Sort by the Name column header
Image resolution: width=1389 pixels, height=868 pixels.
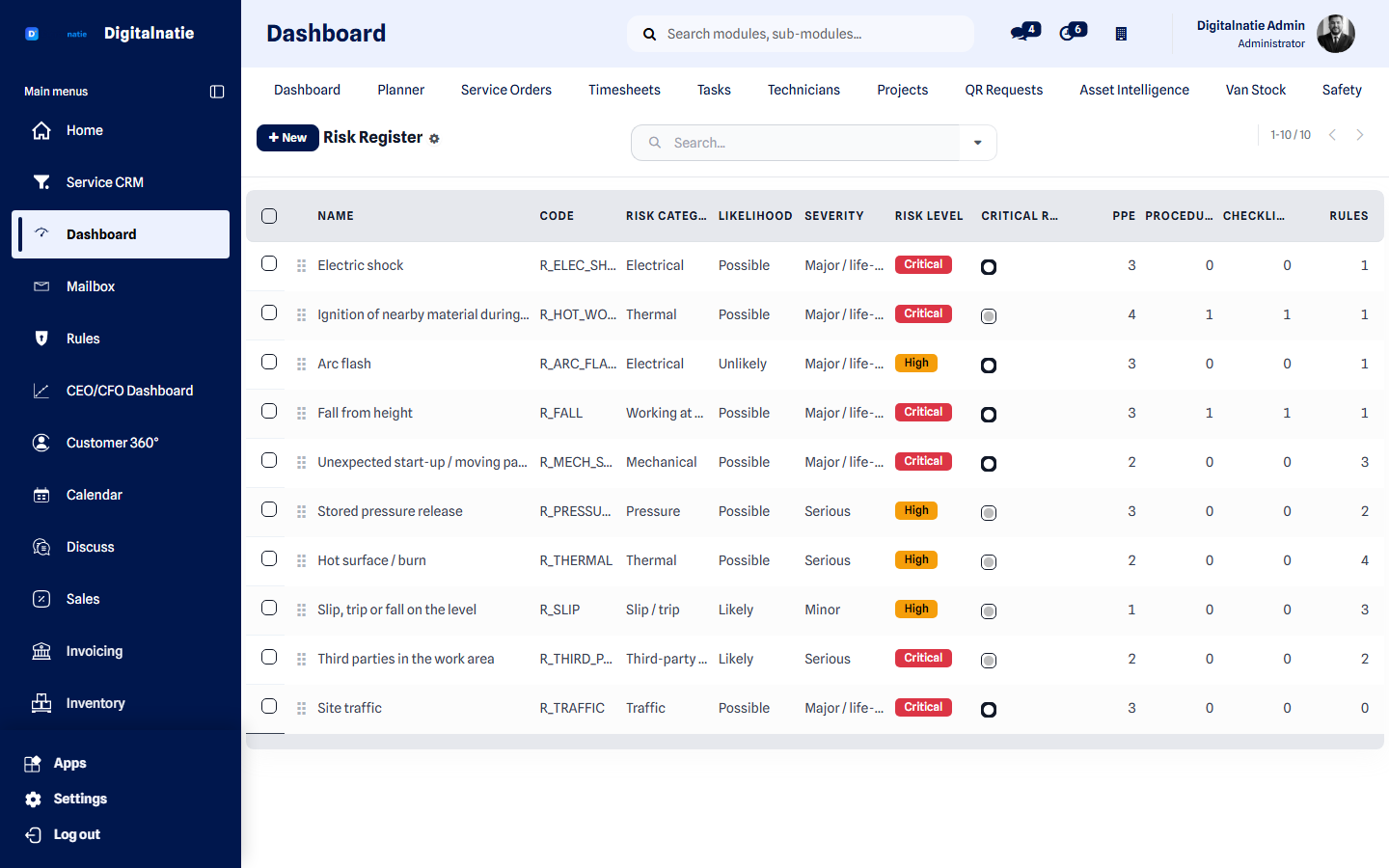pyautogui.click(x=336, y=216)
